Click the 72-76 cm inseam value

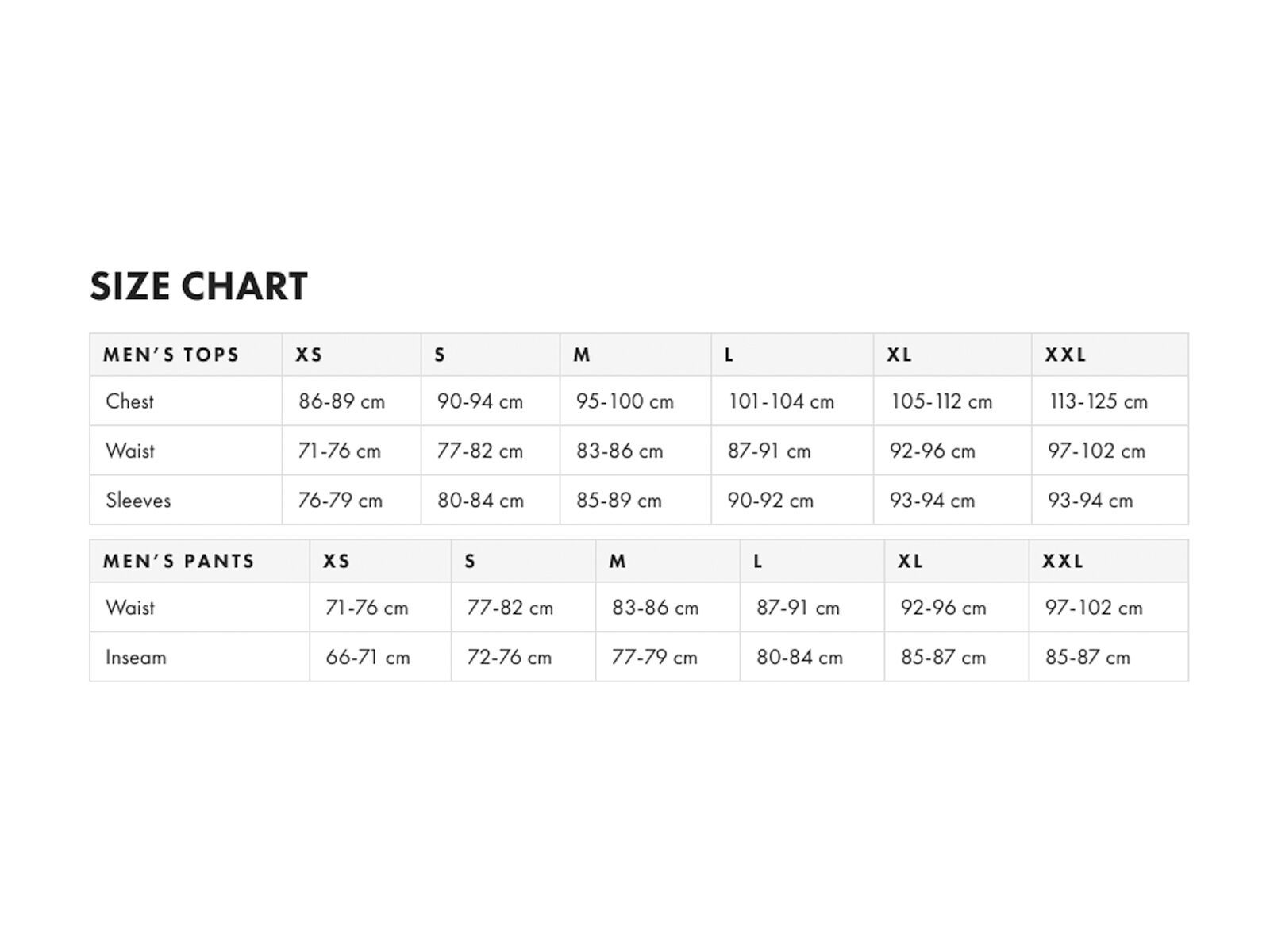pos(509,658)
